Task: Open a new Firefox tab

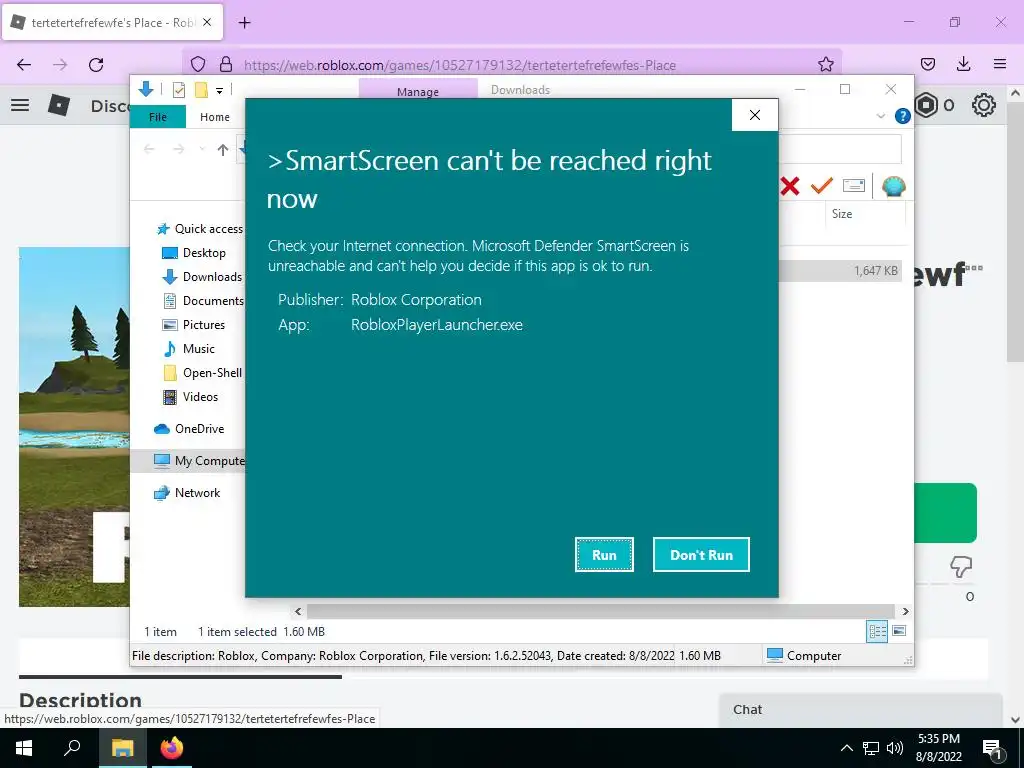Action: pos(244,23)
